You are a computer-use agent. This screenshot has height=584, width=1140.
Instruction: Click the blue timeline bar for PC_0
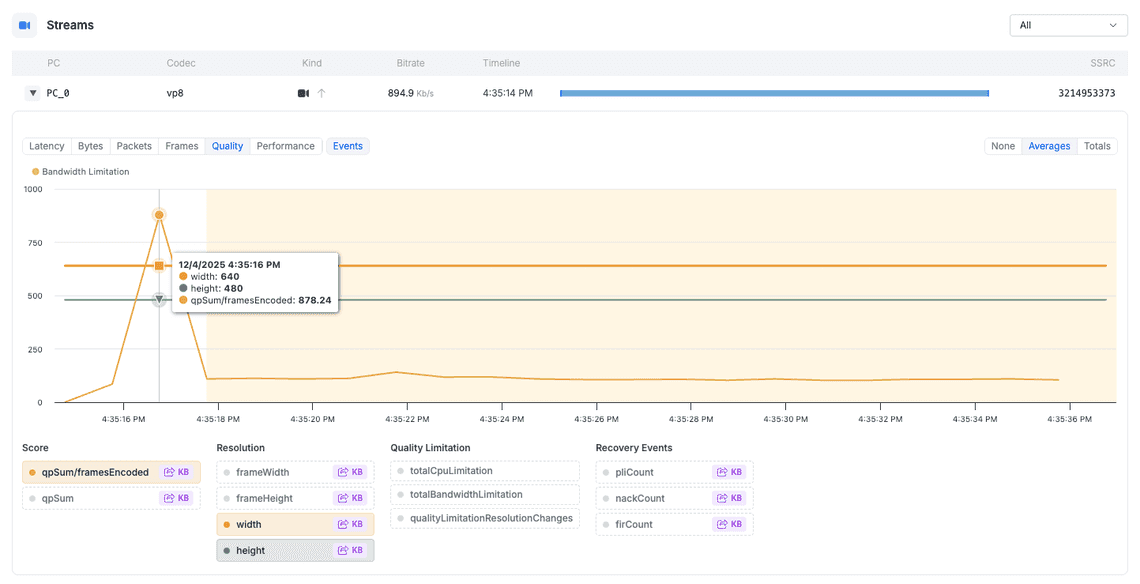[774, 93]
